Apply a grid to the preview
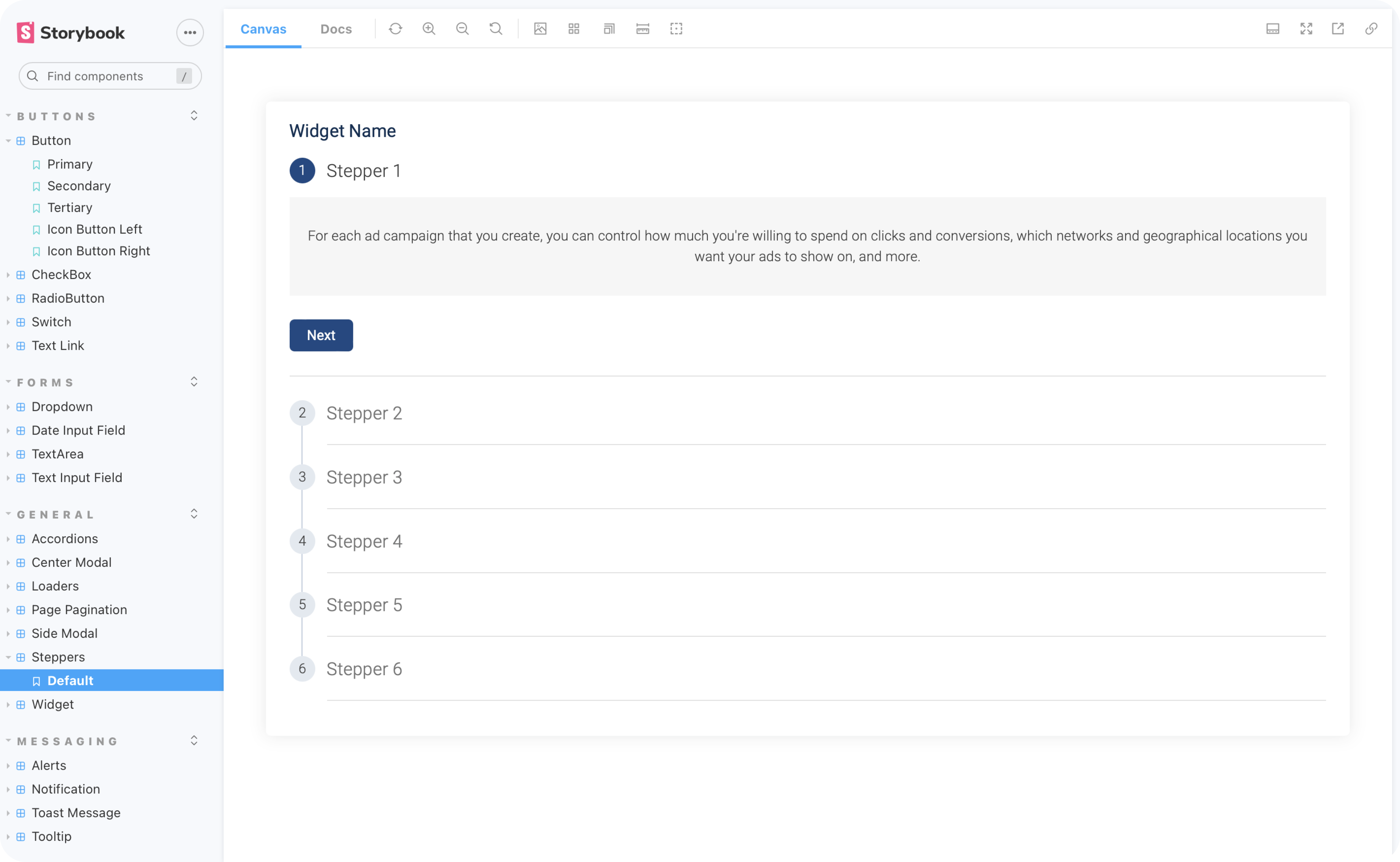This screenshot has width=1400, height=862. tap(574, 28)
